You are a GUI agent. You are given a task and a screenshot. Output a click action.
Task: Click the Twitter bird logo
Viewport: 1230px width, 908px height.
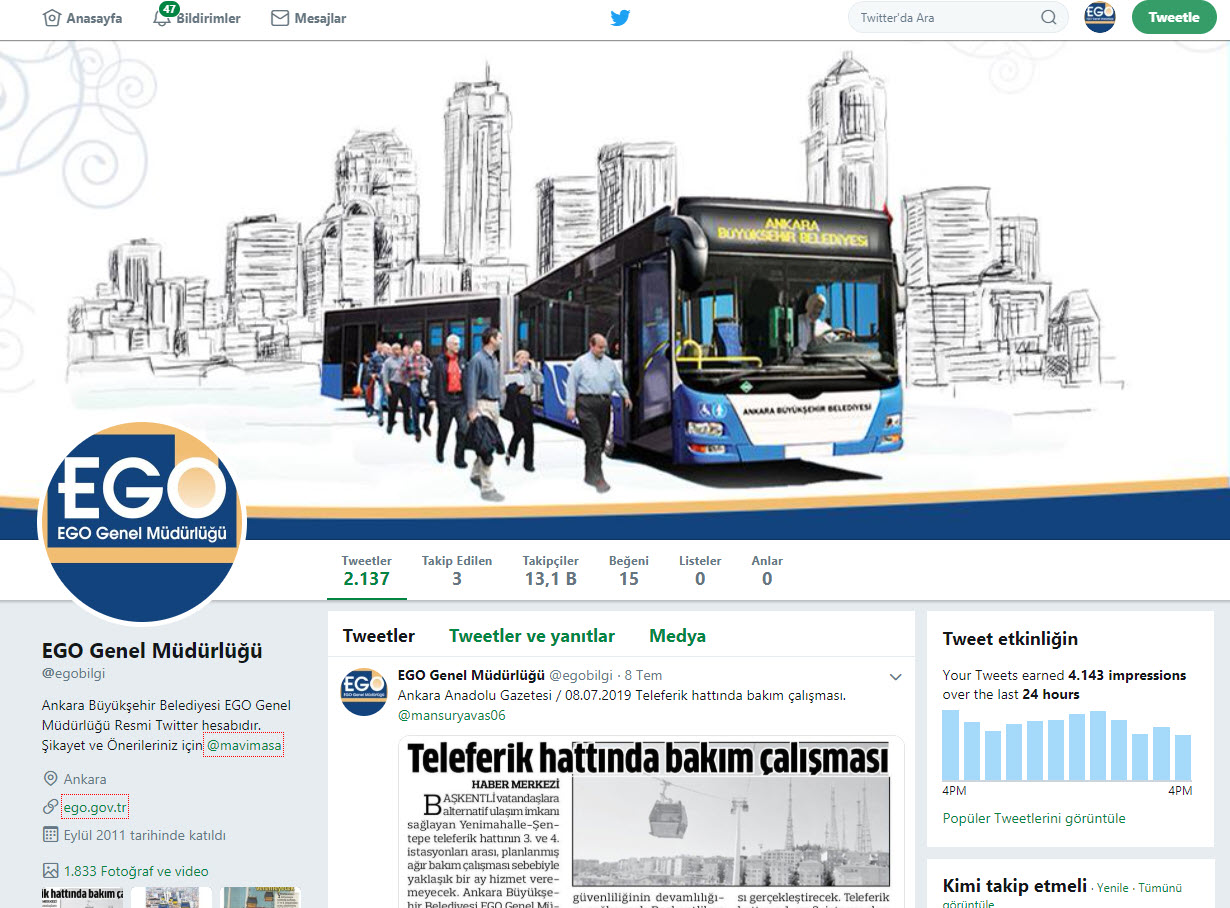pyautogui.click(x=620, y=17)
